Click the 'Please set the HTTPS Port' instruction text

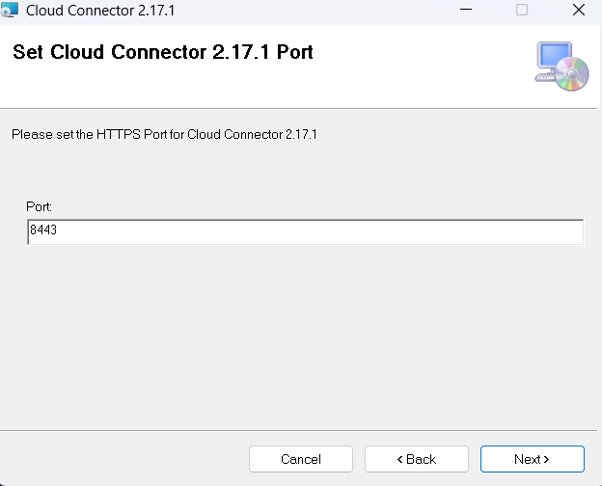pos(164,134)
